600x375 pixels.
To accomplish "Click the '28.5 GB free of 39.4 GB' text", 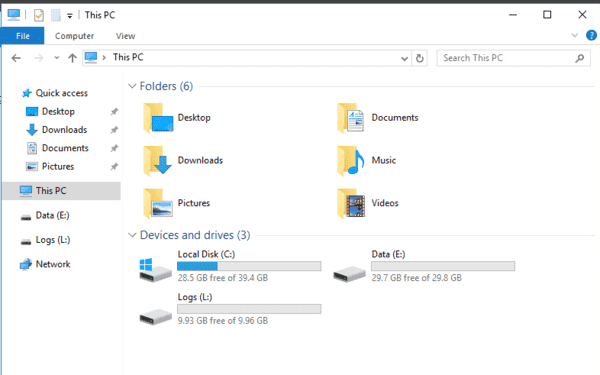I will (x=223, y=278).
